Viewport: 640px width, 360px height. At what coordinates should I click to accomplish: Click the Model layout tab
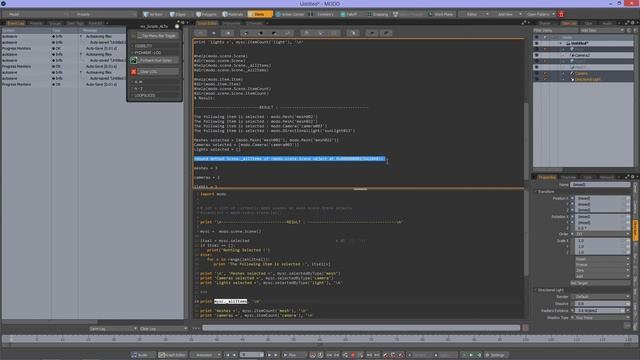click(14, 14)
